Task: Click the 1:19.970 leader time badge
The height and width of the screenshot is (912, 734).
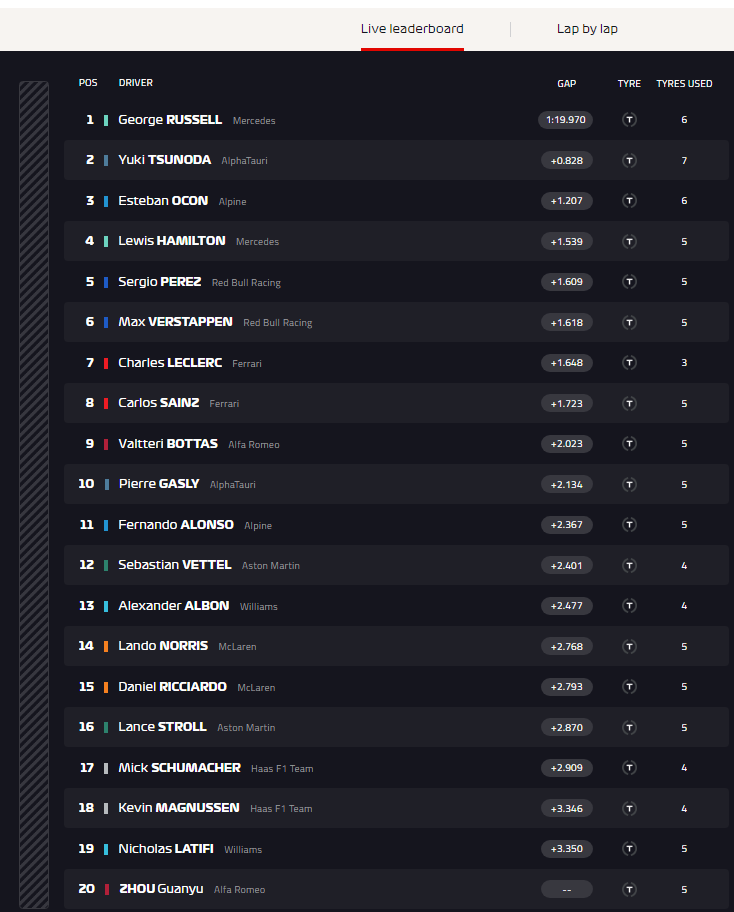Action: tap(565, 120)
